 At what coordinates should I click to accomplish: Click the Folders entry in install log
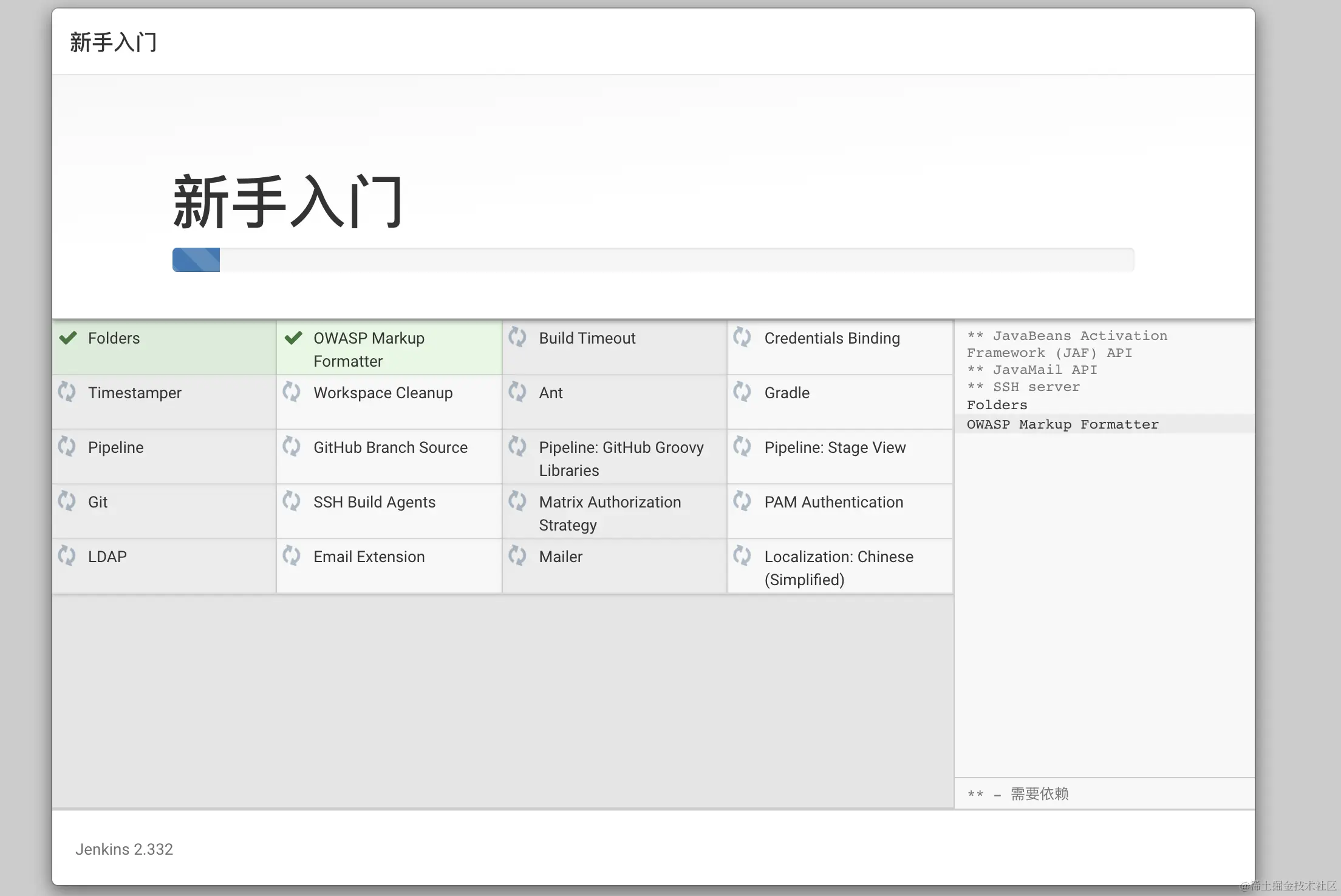[997, 405]
